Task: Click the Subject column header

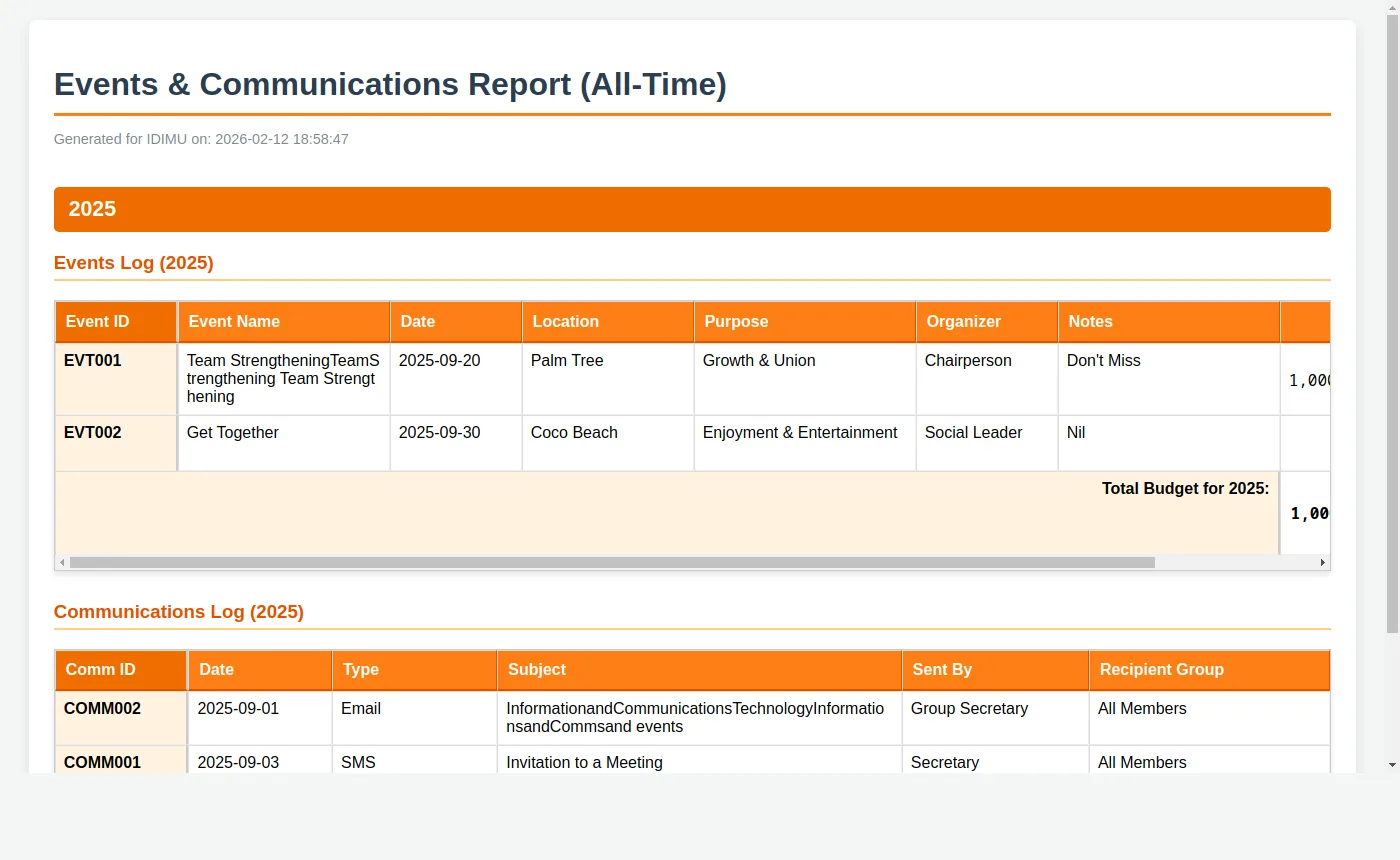Action: coord(700,670)
